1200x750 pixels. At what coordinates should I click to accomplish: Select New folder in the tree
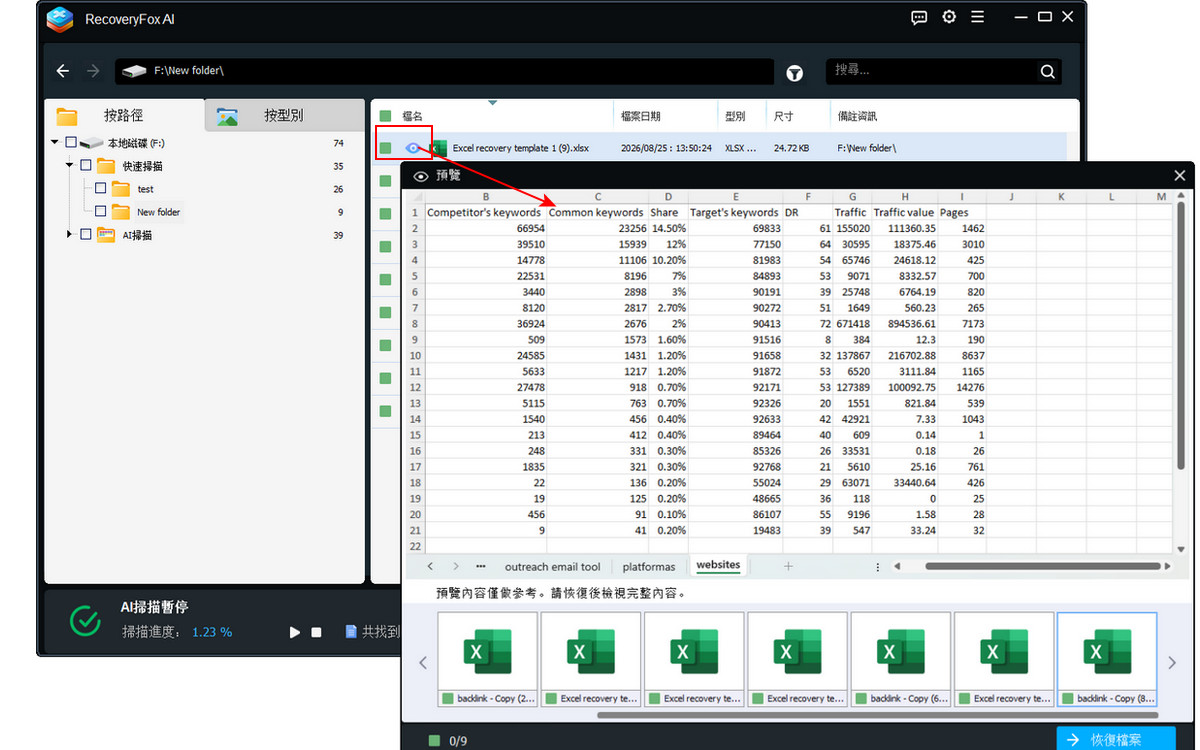tap(158, 212)
